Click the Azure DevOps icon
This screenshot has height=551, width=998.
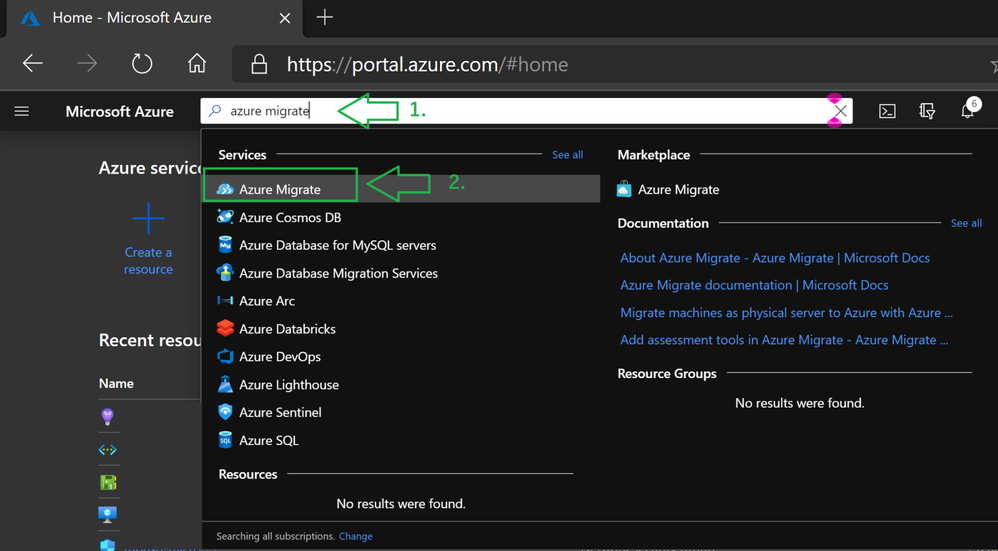(225, 356)
